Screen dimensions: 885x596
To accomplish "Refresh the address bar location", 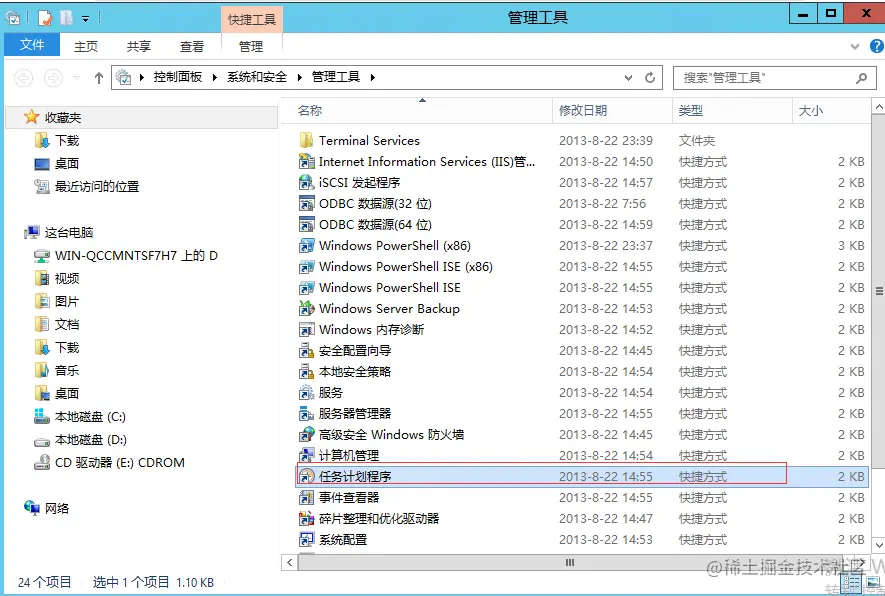I will coord(650,77).
